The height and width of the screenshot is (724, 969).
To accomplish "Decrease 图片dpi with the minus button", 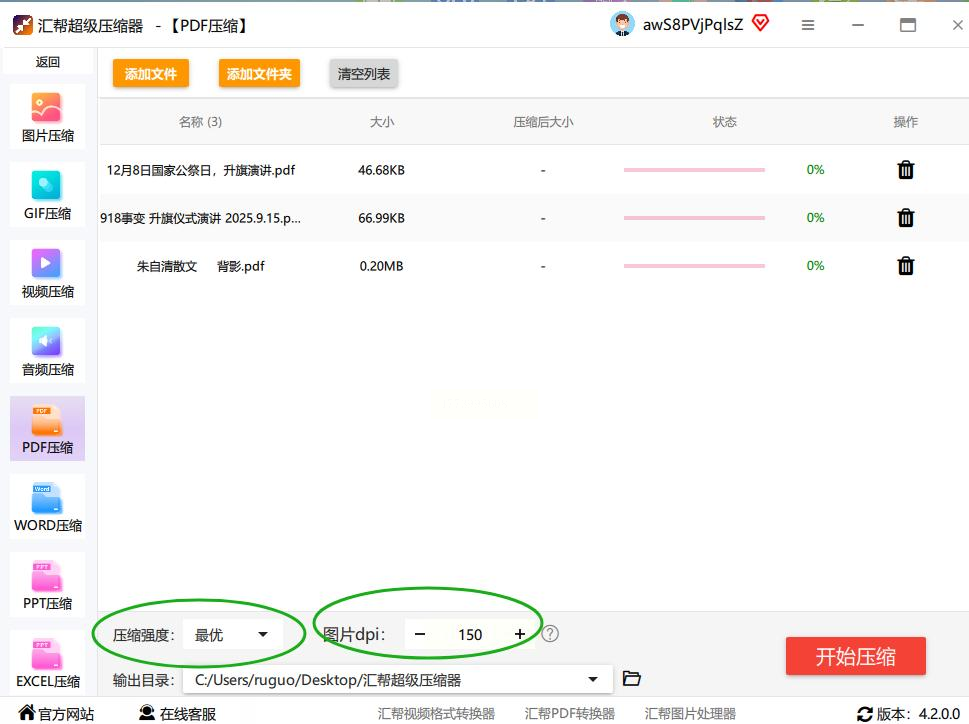I will (420, 634).
